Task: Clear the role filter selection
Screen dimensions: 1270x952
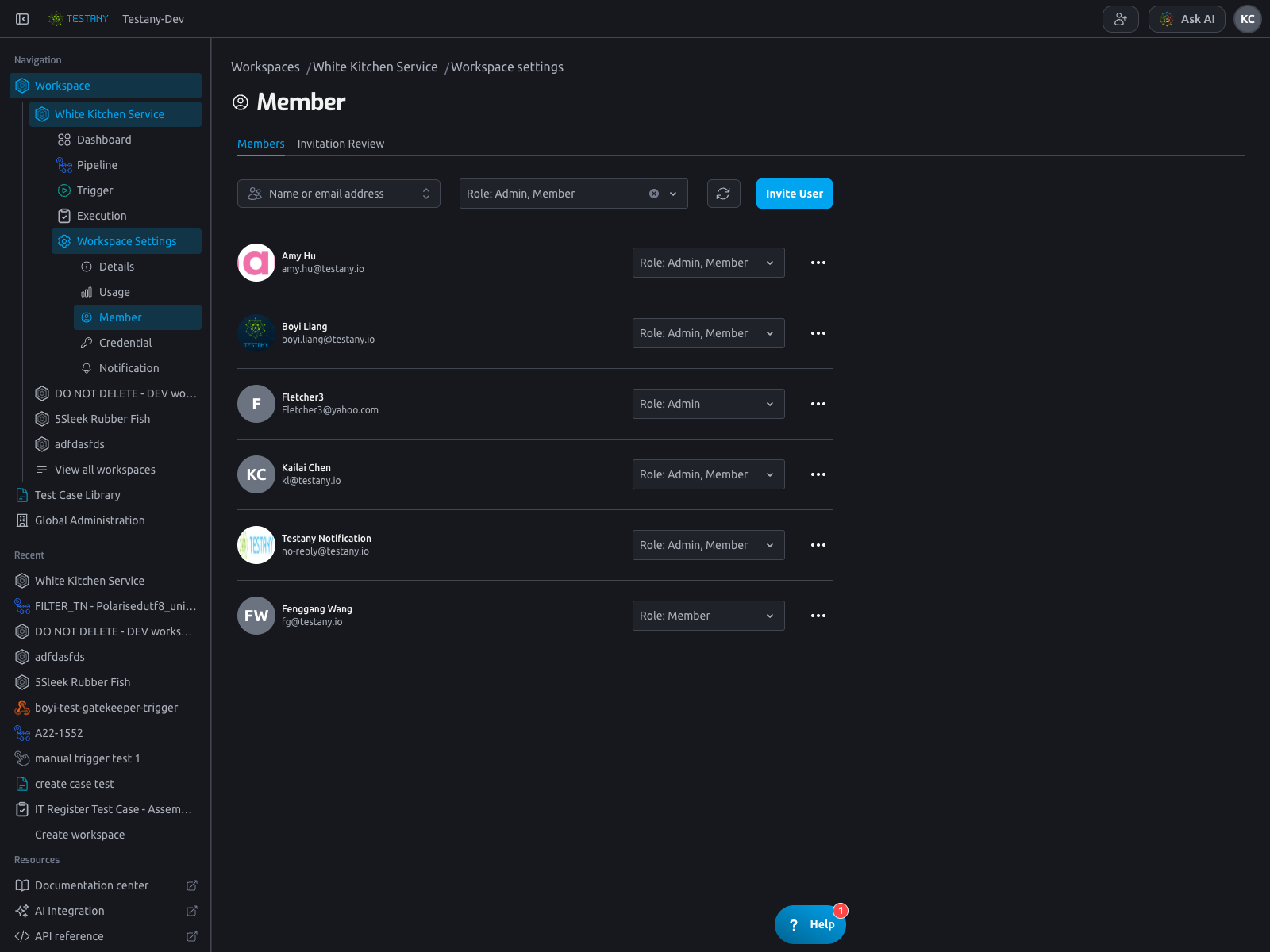Action: click(654, 194)
